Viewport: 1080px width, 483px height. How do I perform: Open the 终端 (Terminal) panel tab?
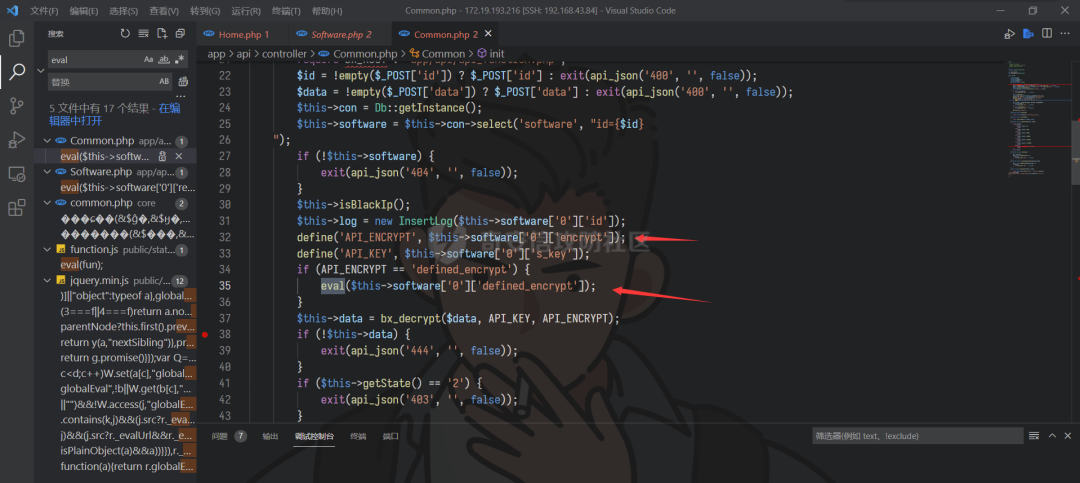(358, 436)
